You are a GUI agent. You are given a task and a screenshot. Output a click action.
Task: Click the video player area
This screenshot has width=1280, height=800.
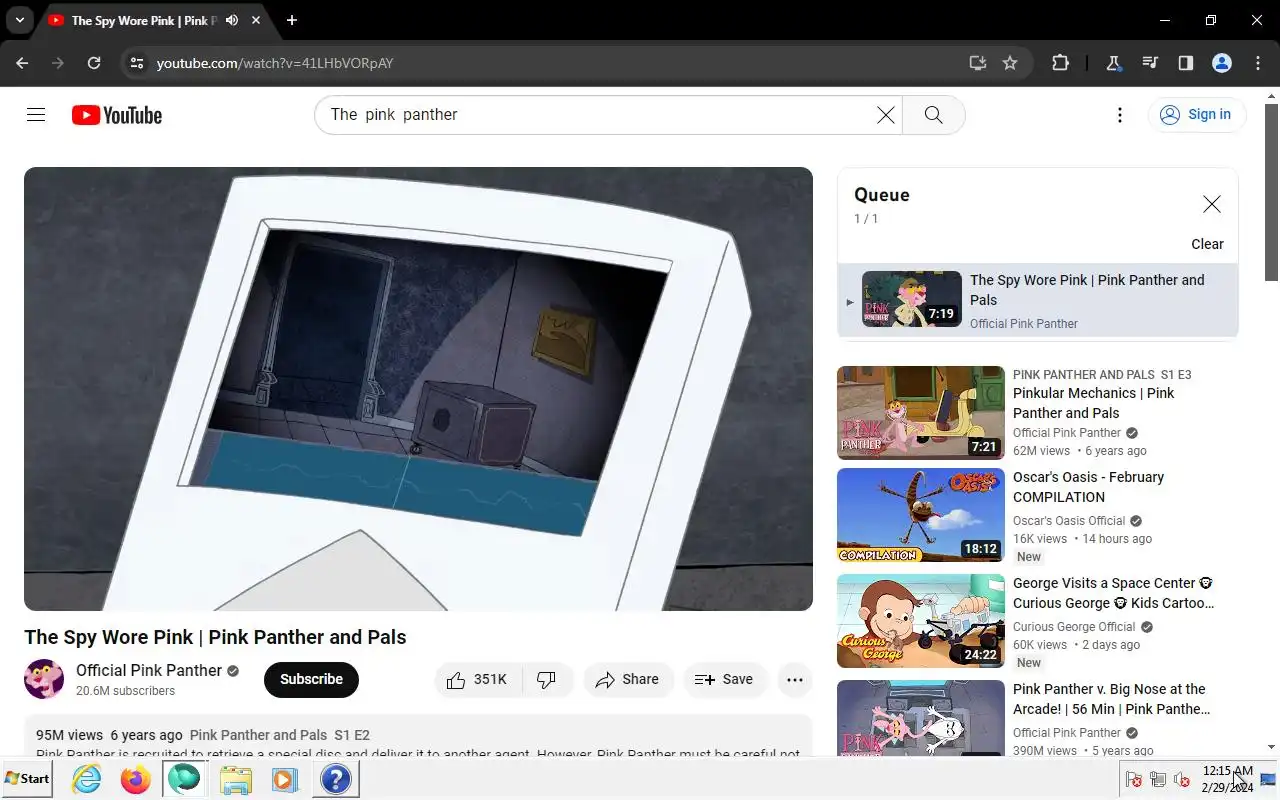[x=418, y=389]
